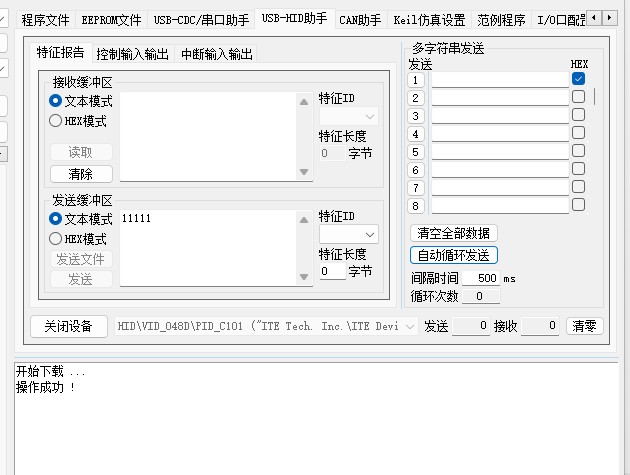Switch to Keil仿真设置 tab
Image resolution: width=630 pixels, height=475 pixels.
[429, 20]
